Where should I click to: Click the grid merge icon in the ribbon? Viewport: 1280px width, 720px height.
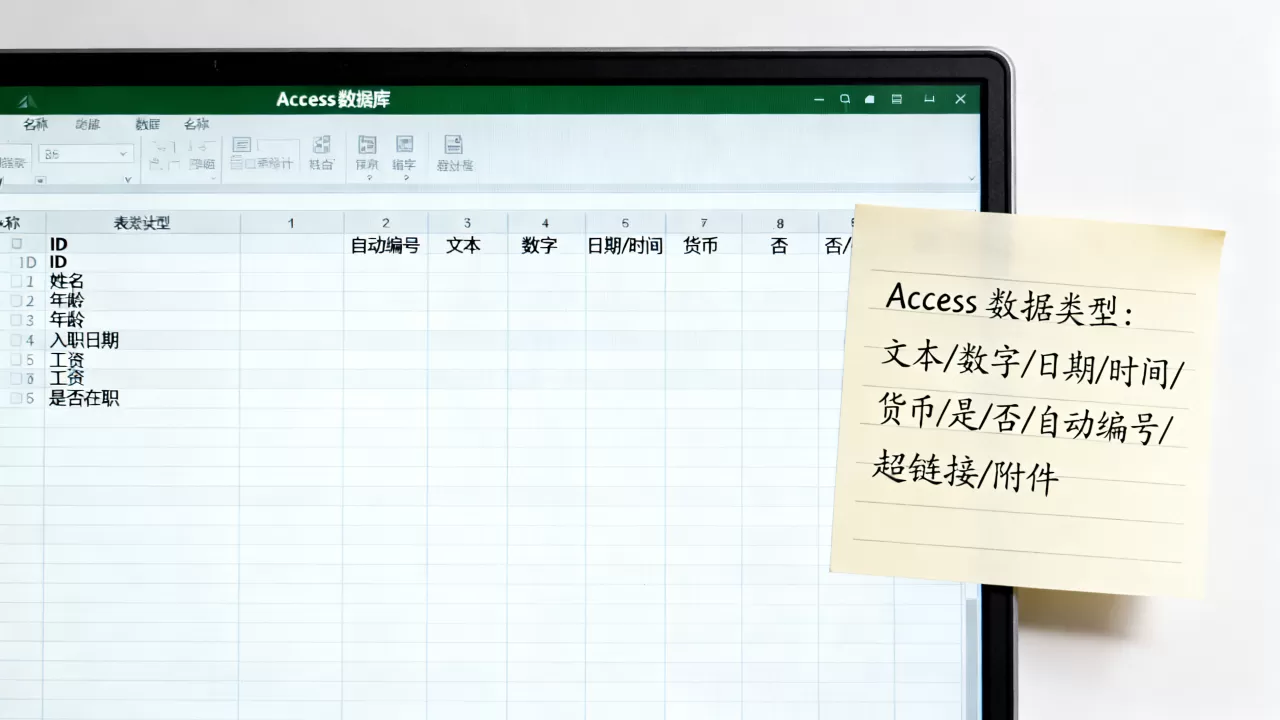(322, 144)
